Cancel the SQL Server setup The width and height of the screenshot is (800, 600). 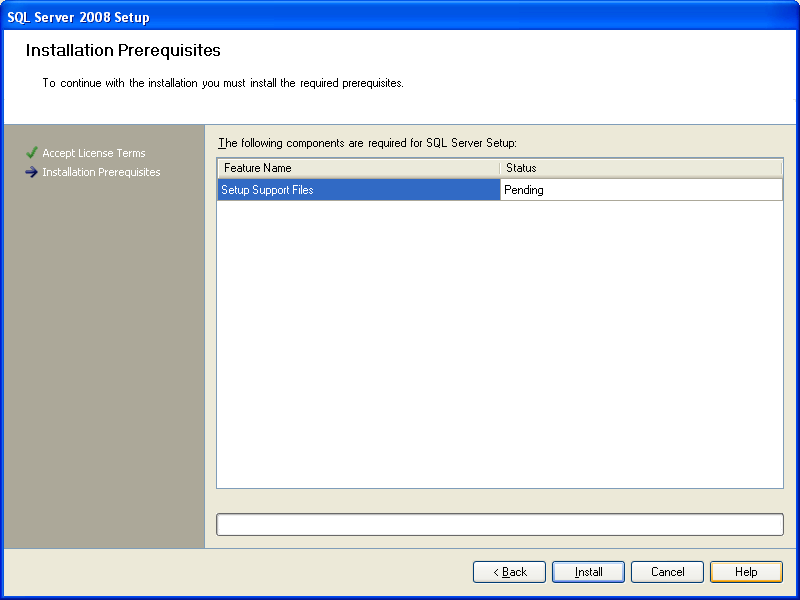pyautogui.click(x=667, y=572)
